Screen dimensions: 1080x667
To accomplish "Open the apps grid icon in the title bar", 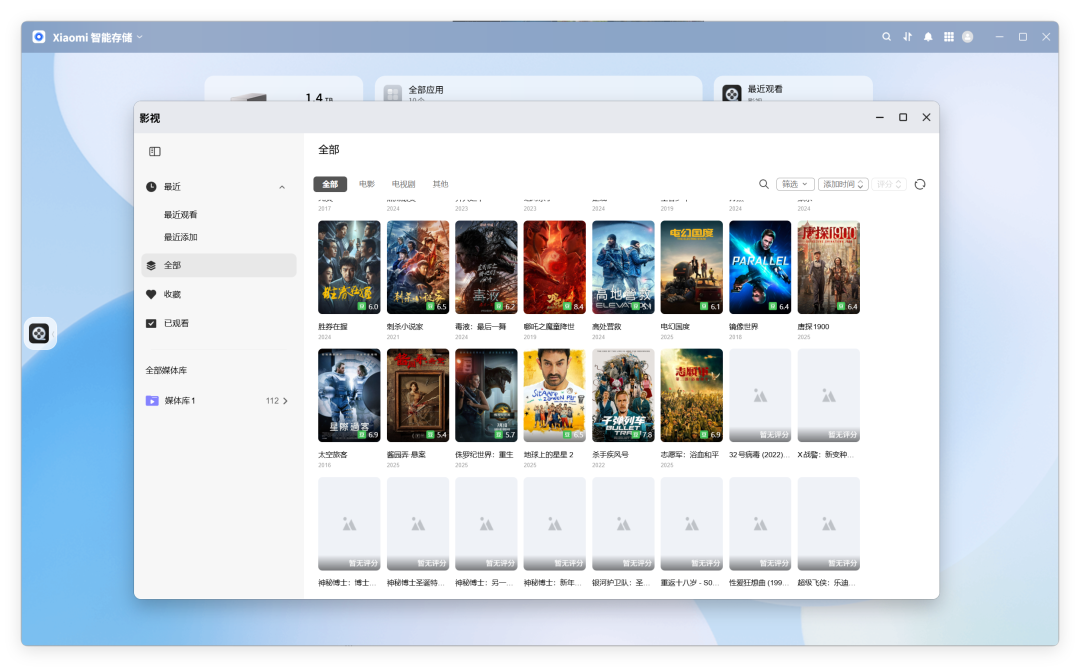I will (x=948, y=37).
